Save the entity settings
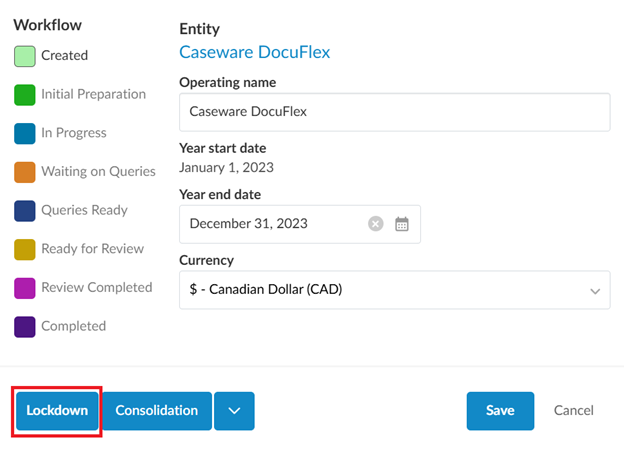The height and width of the screenshot is (453, 624). [500, 411]
